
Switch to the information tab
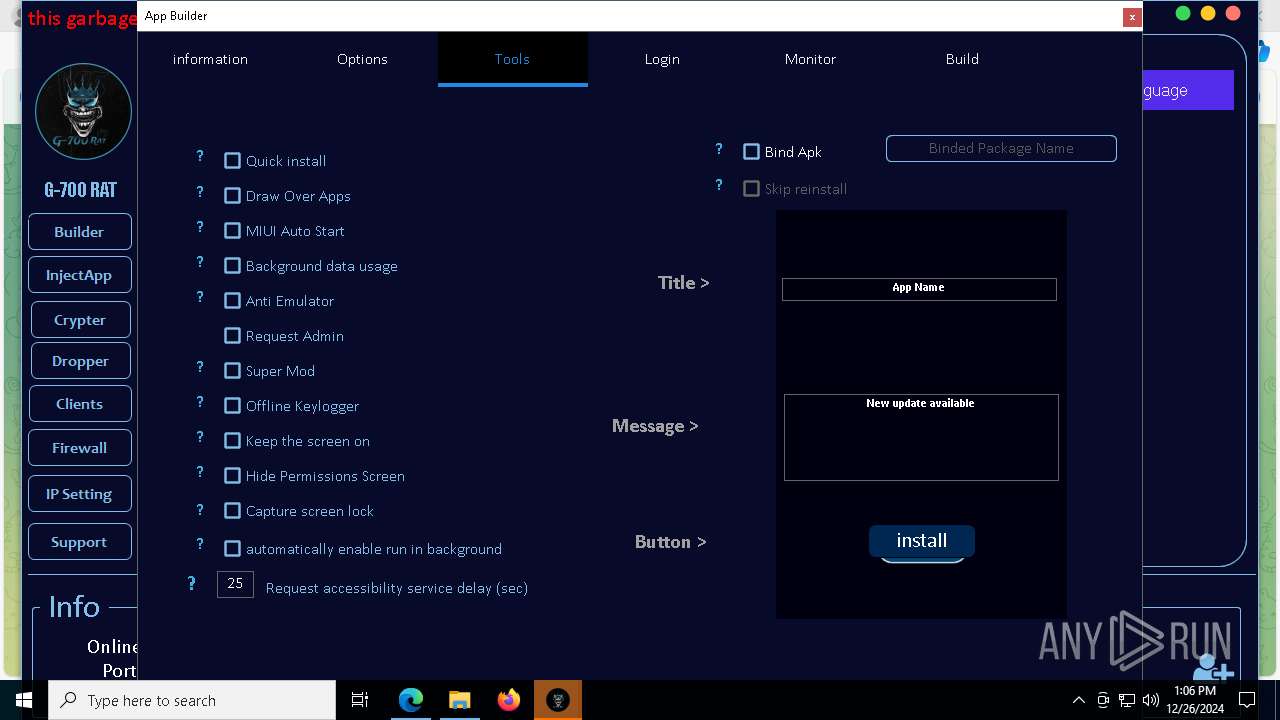[x=210, y=59]
